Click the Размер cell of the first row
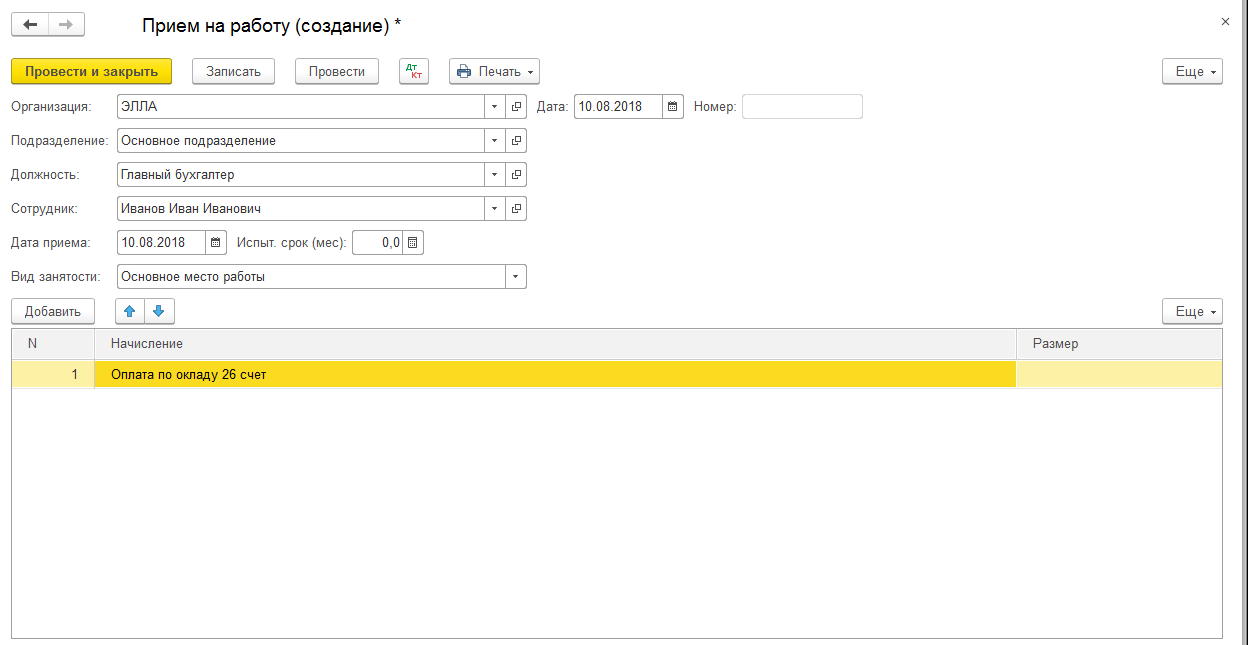 pos(1119,375)
